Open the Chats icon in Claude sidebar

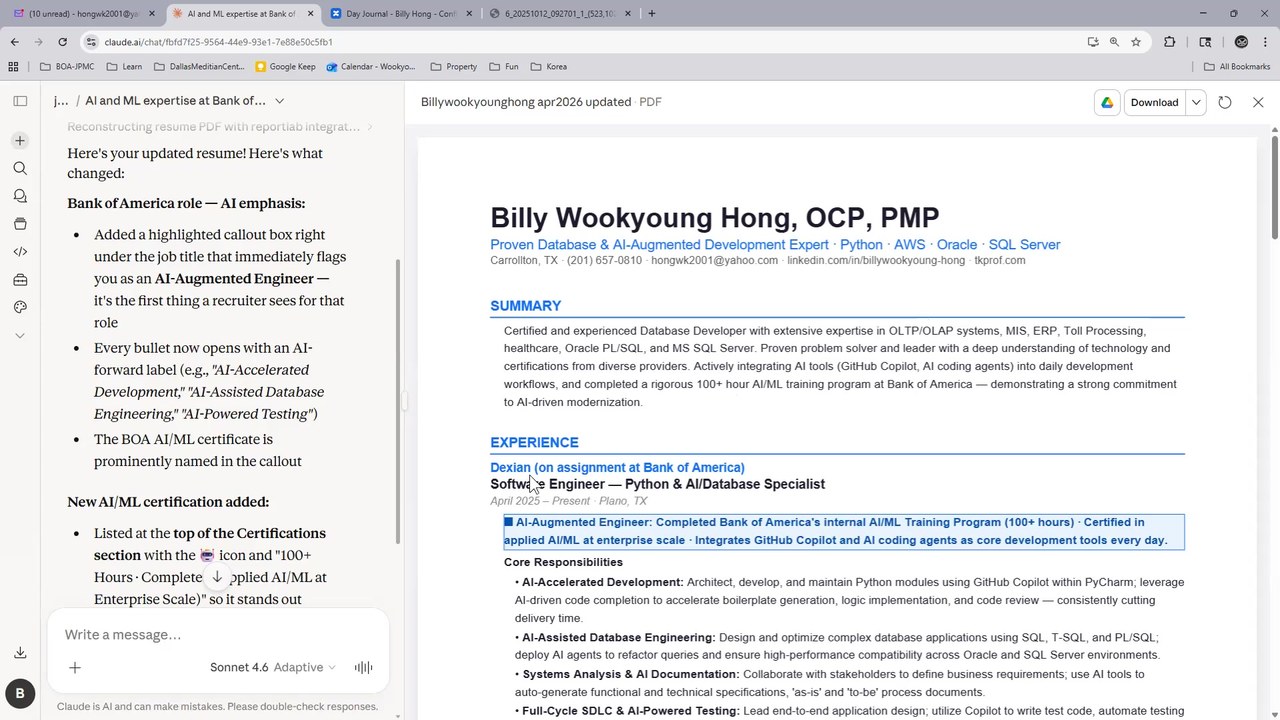click(x=20, y=196)
